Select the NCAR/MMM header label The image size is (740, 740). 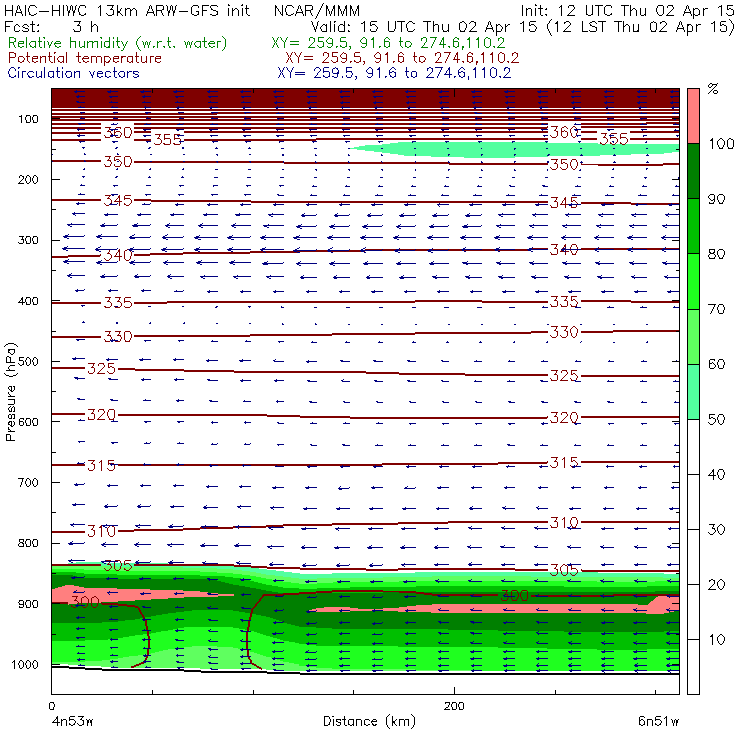click(317, 10)
